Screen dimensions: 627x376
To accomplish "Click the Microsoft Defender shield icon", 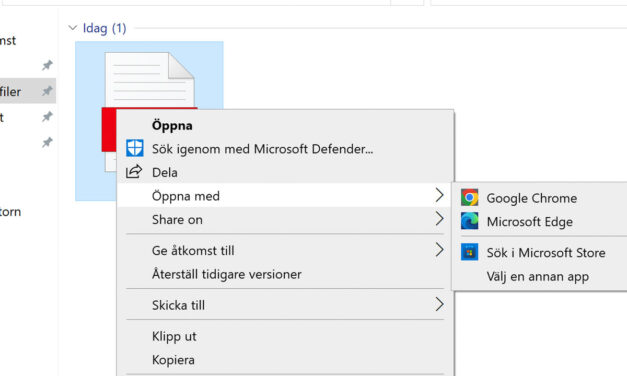I will tap(135, 148).
